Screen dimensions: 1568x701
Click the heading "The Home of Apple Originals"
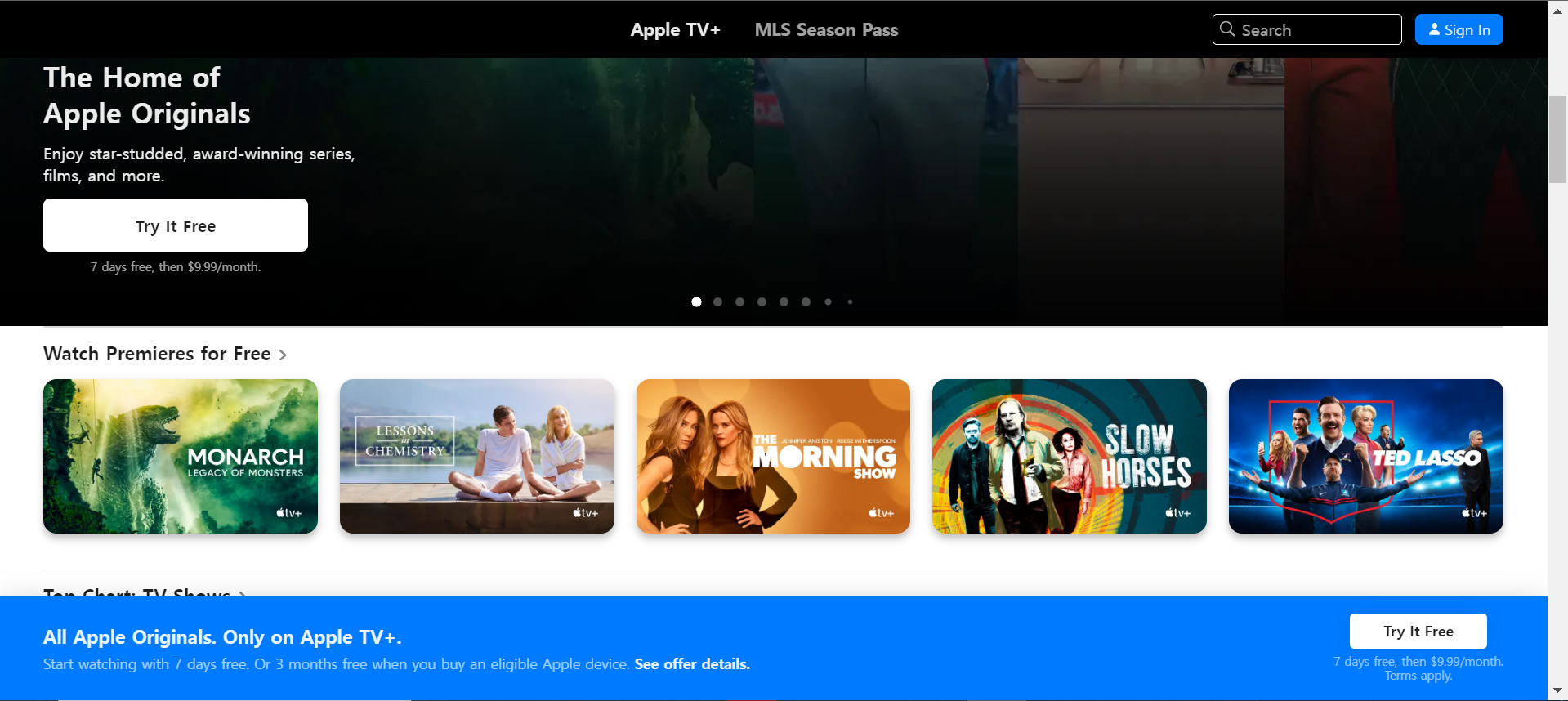[x=147, y=96]
